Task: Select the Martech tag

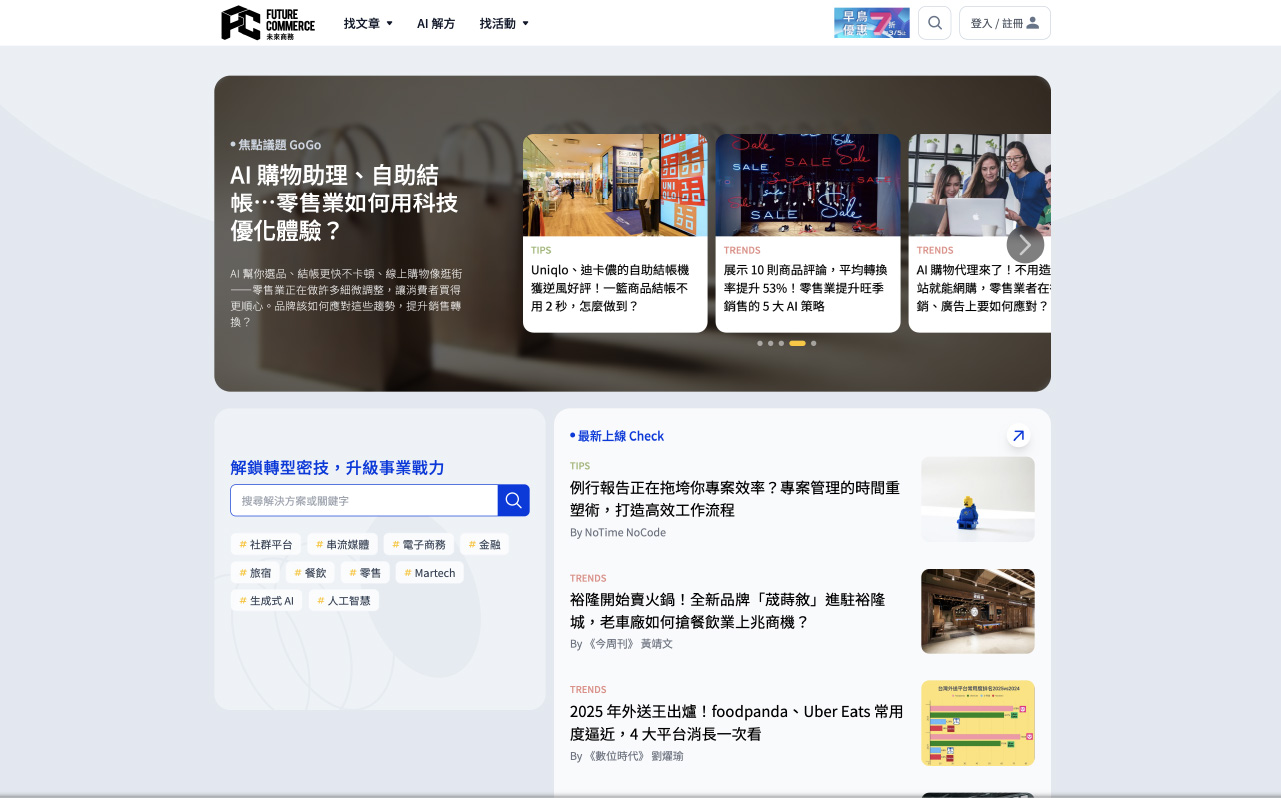Action: [x=430, y=573]
